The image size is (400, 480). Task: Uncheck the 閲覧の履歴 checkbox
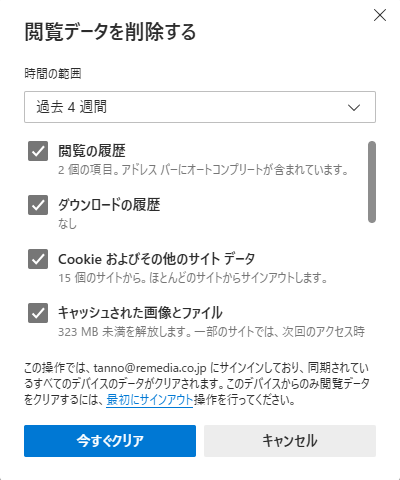[x=38, y=151]
